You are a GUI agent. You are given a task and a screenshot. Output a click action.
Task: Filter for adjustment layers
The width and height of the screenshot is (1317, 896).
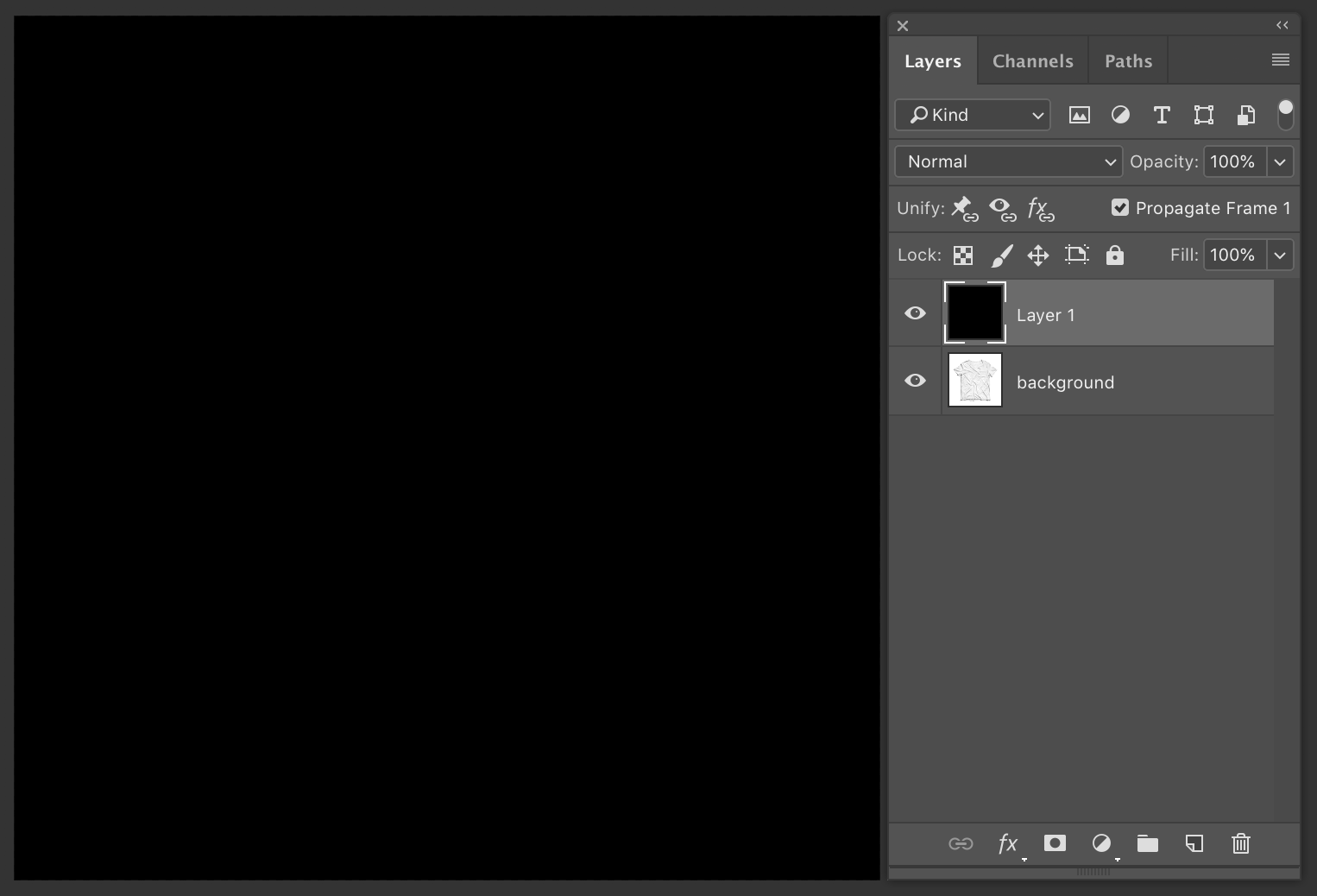click(x=1120, y=115)
